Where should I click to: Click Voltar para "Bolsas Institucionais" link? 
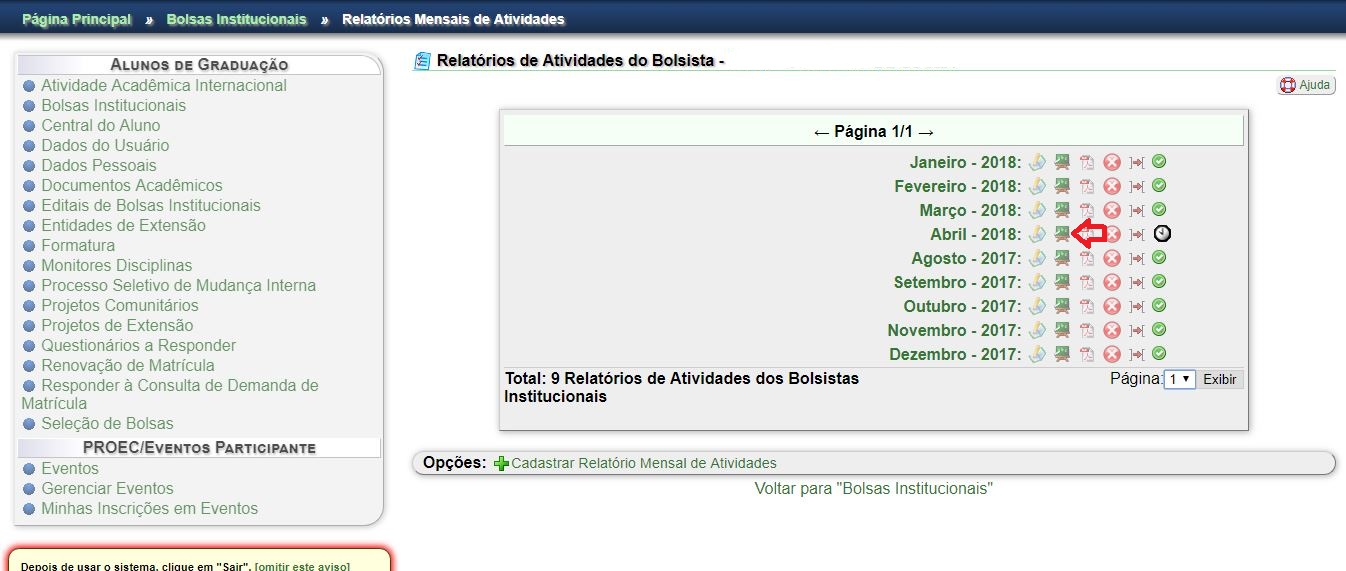pos(873,488)
